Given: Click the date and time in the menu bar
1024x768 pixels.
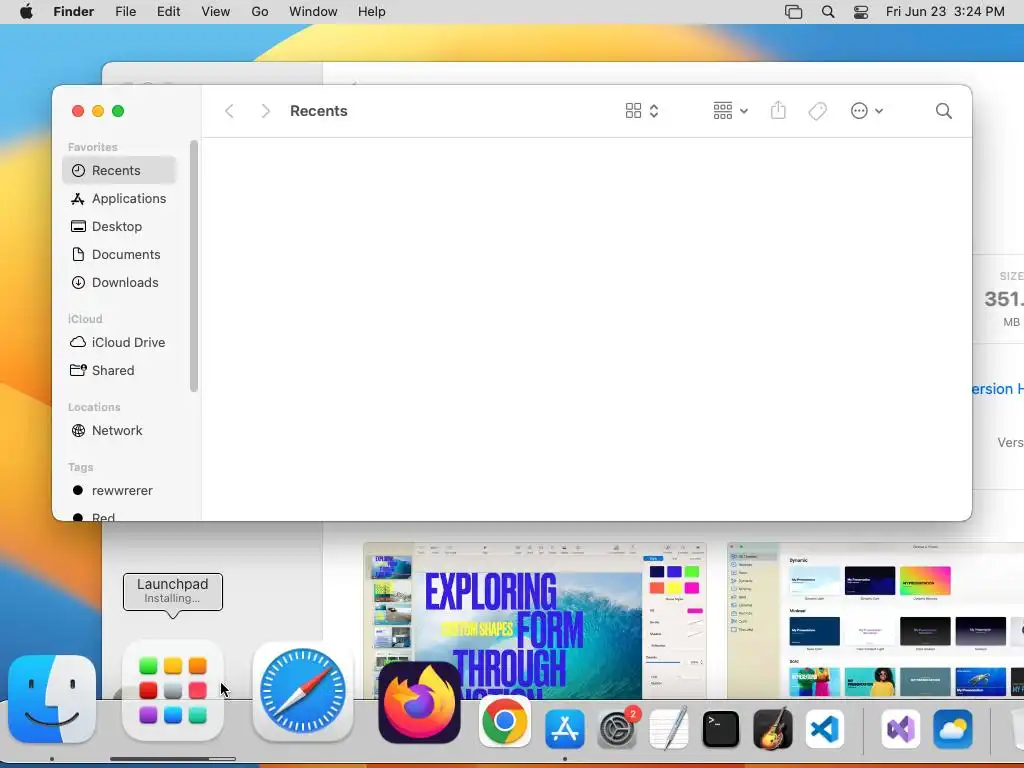Looking at the screenshot, I should [945, 12].
